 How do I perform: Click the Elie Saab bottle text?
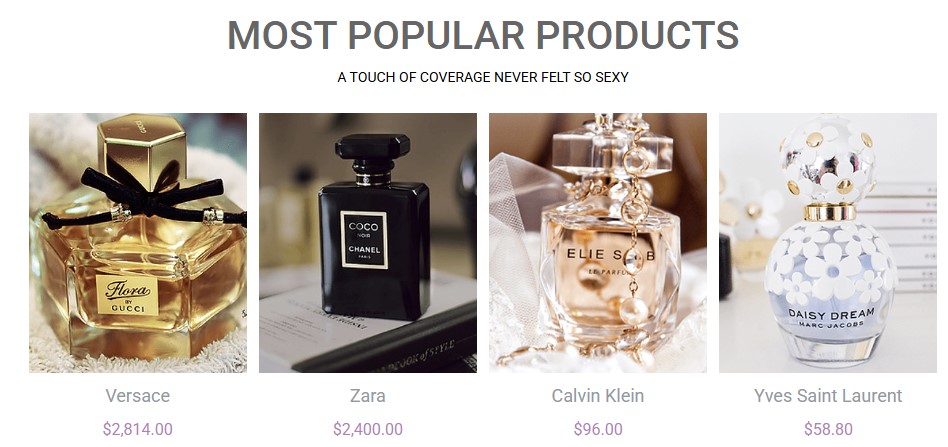[x=611, y=255]
